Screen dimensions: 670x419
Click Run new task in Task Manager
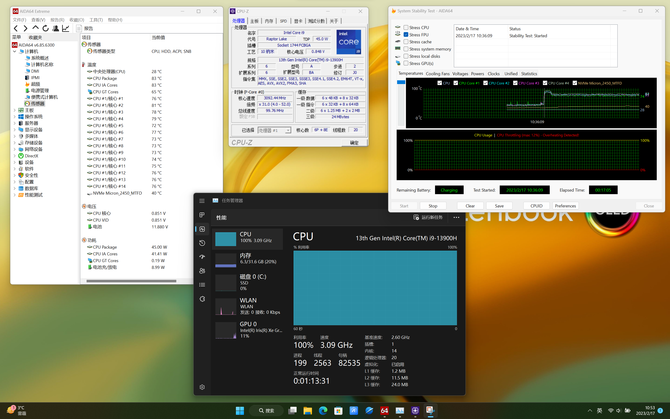click(x=428, y=217)
